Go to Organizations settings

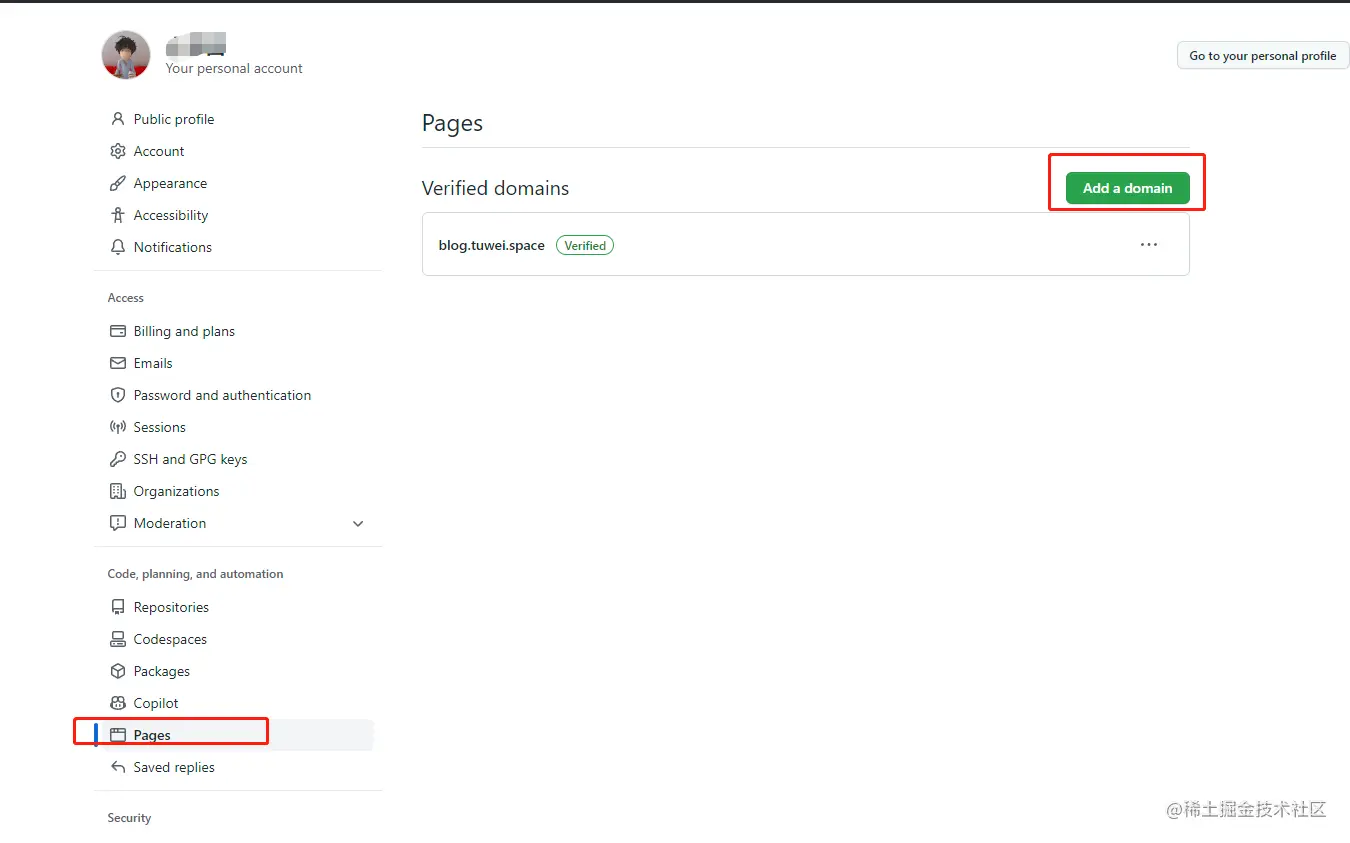click(176, 491)
